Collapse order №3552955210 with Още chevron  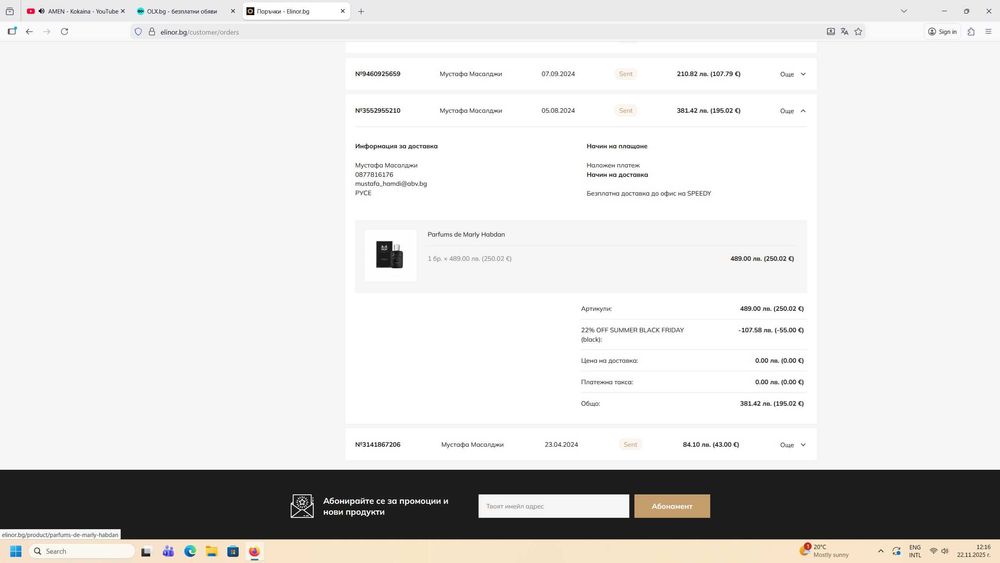point(793,111)
